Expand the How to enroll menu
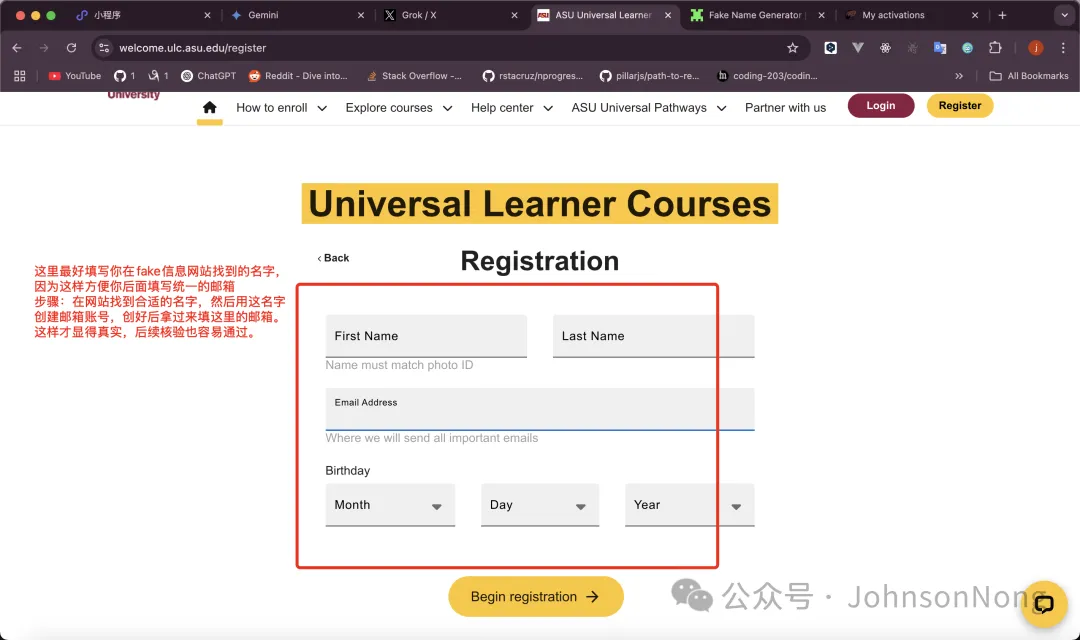 point(281,107)
